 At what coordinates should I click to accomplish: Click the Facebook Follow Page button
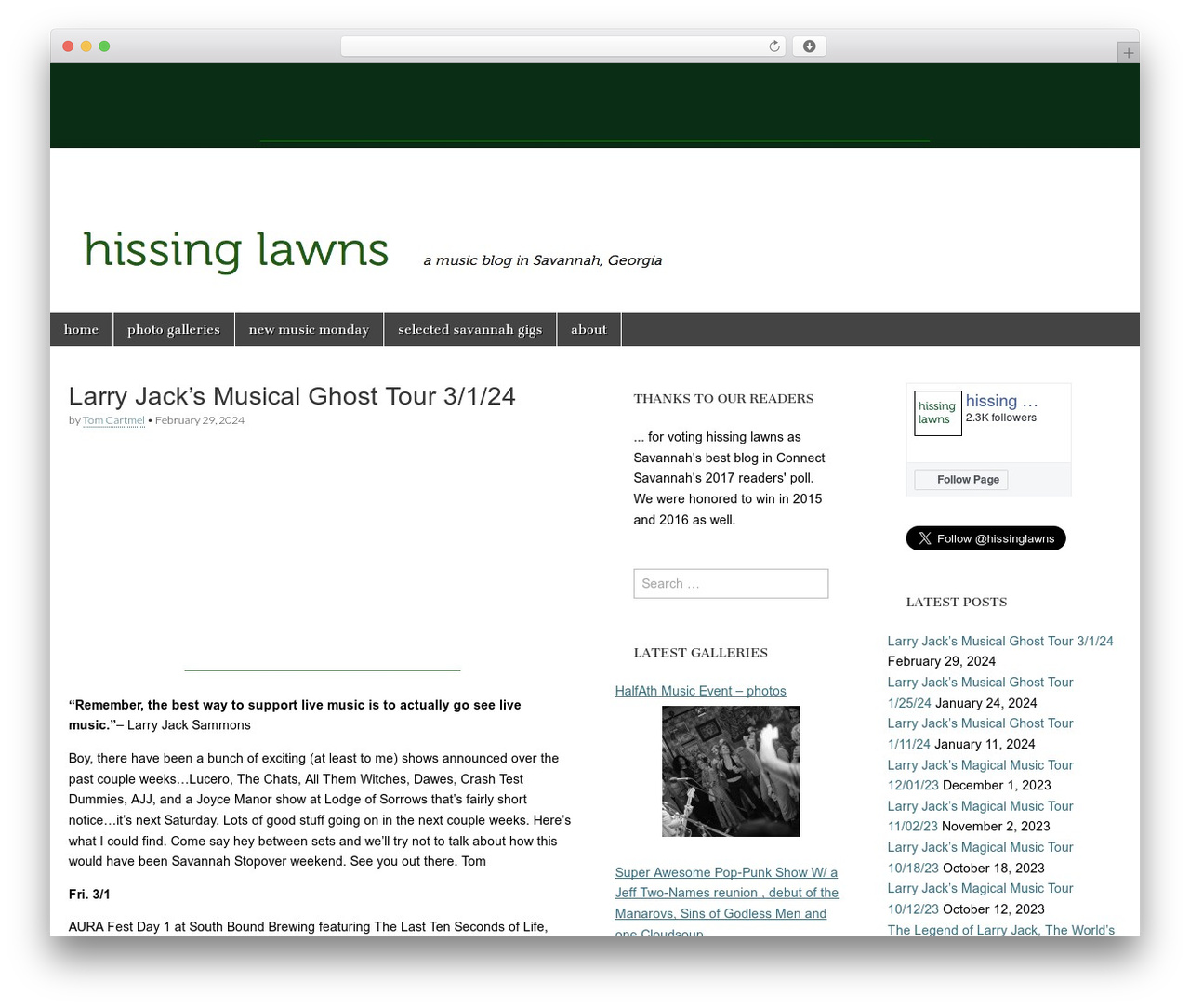960,480
